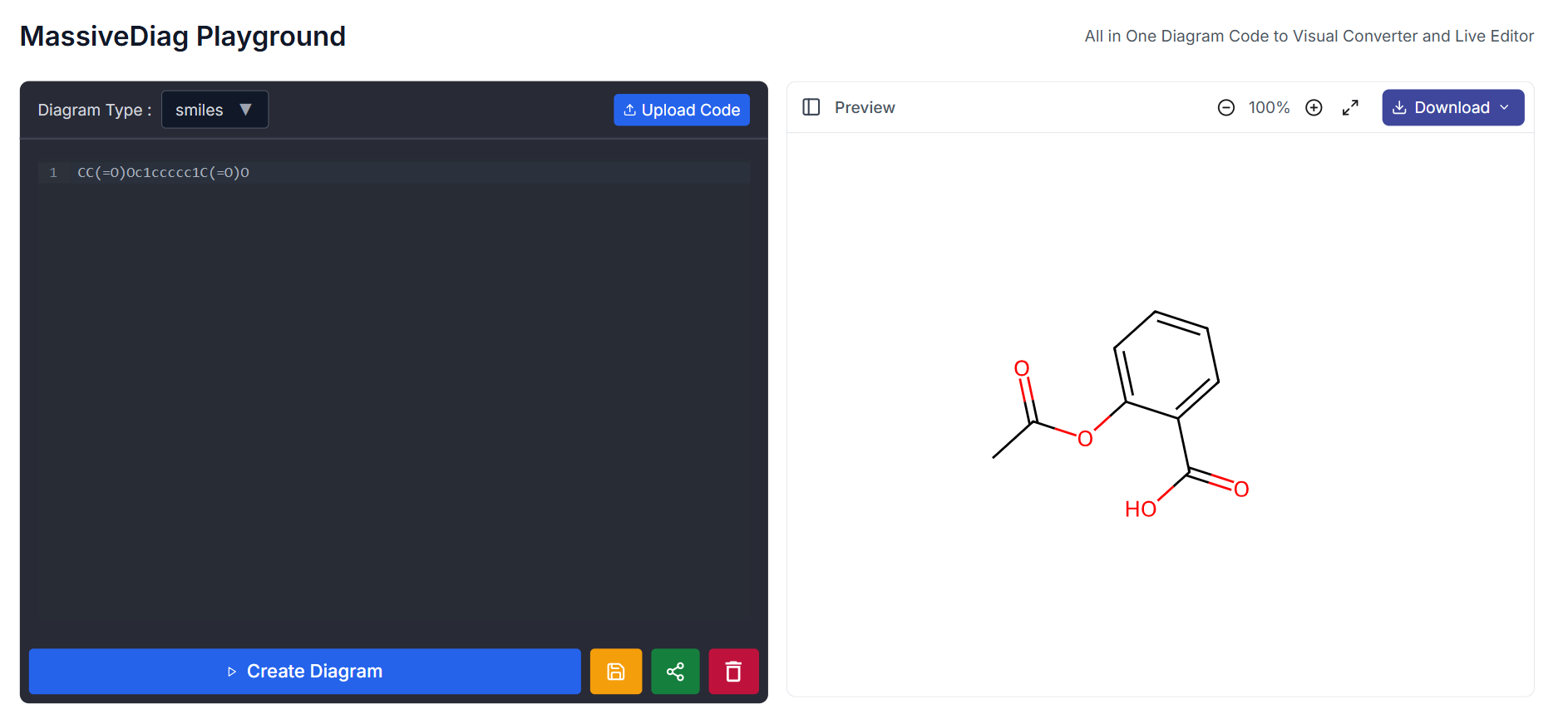The image size is (1568, 719).
Task: Expand preview to fullscreen
Action: [1350, 108]
